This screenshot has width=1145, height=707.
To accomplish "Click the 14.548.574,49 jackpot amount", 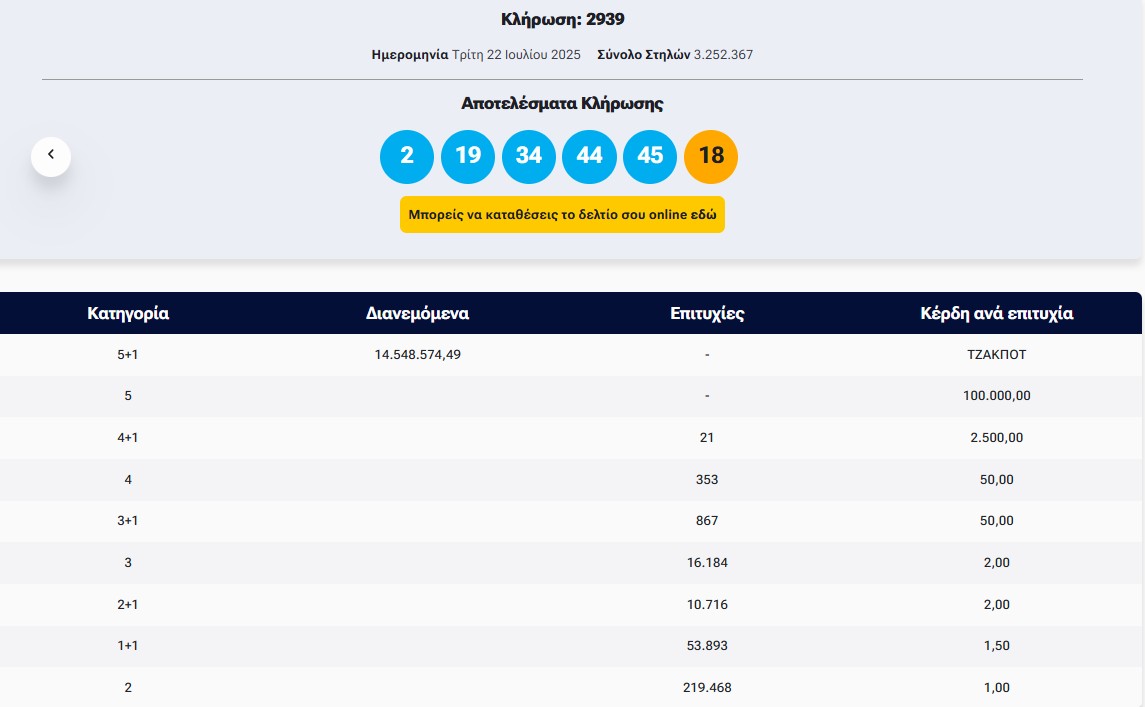I will coord(417,354).
